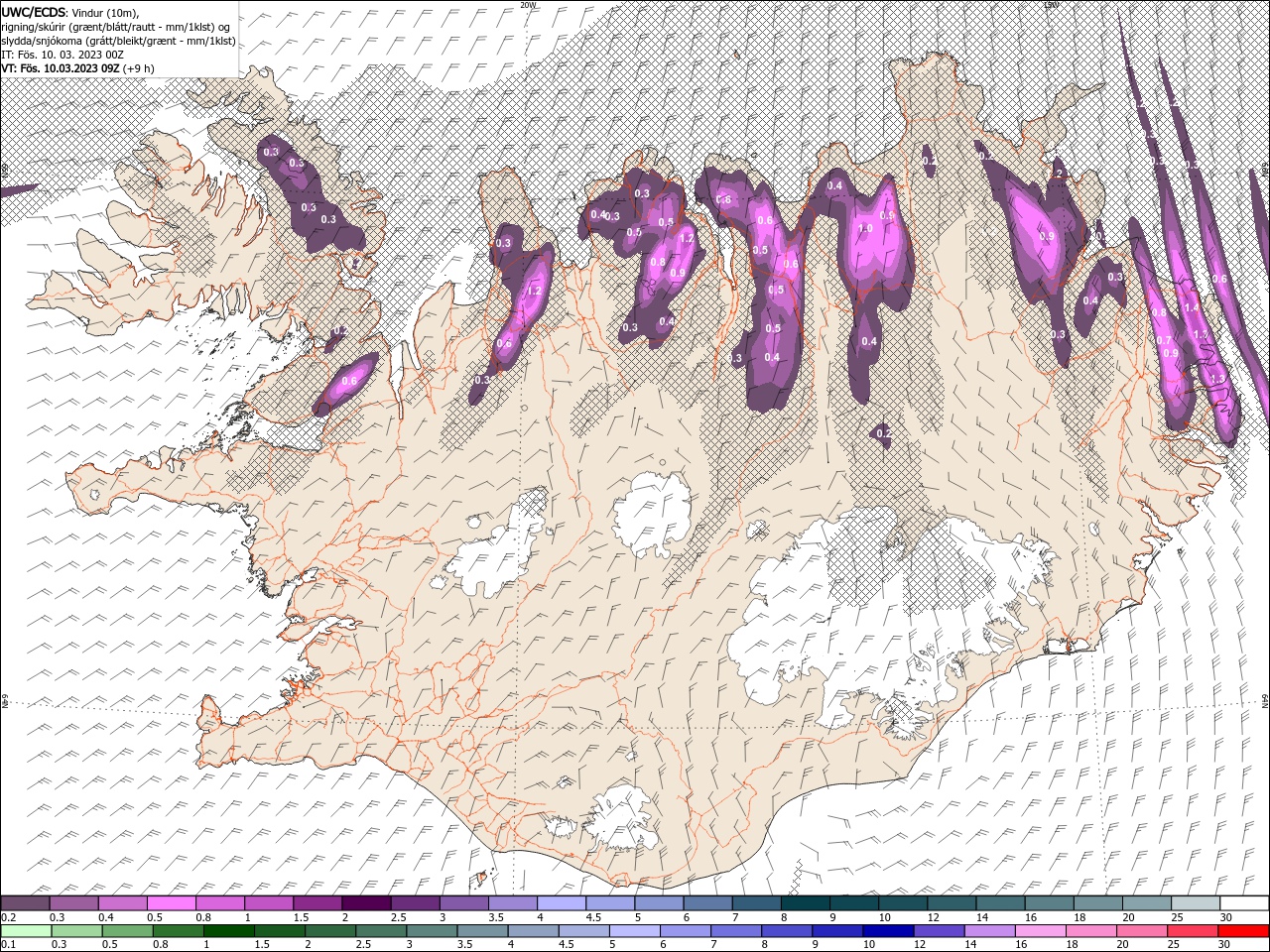This screenshot has width=1270, height=952.
Task: Click the pale green 0.1 swatch in lower legend
Action: coord(25,930)
